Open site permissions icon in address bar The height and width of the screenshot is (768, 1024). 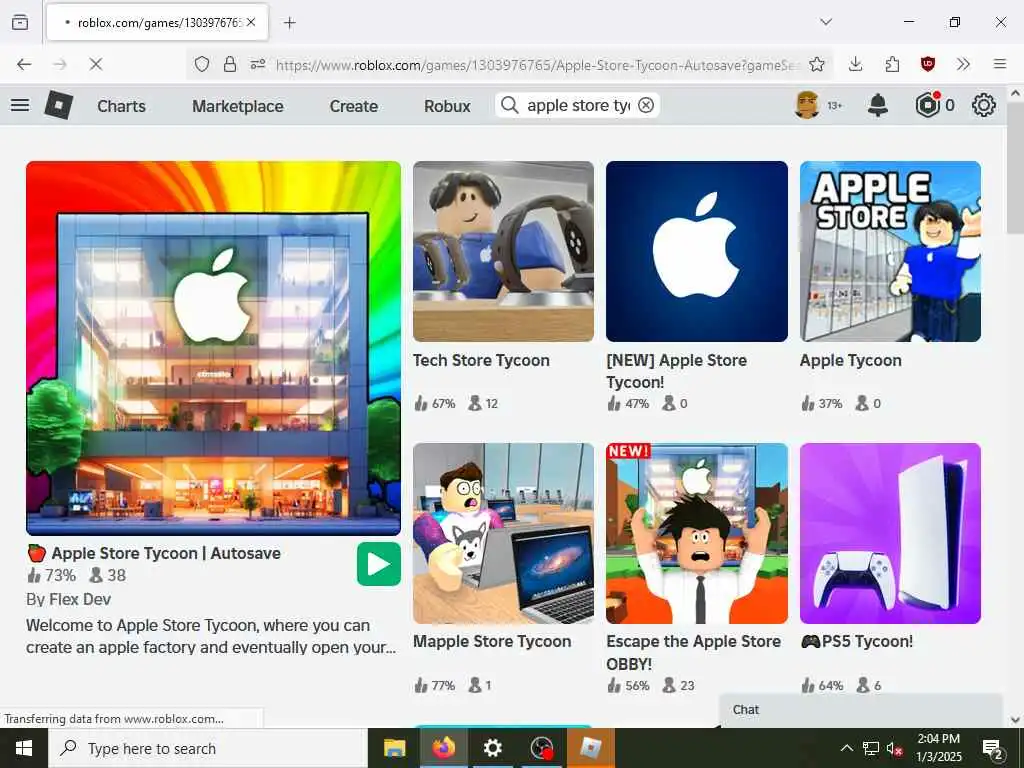click(x=258, y=64)
